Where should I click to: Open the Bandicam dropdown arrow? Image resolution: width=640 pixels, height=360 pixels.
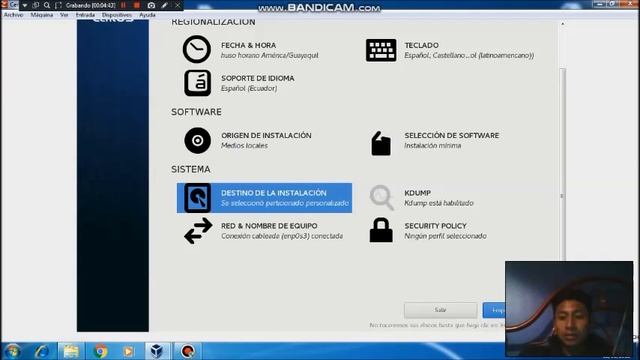pos(24,5)
